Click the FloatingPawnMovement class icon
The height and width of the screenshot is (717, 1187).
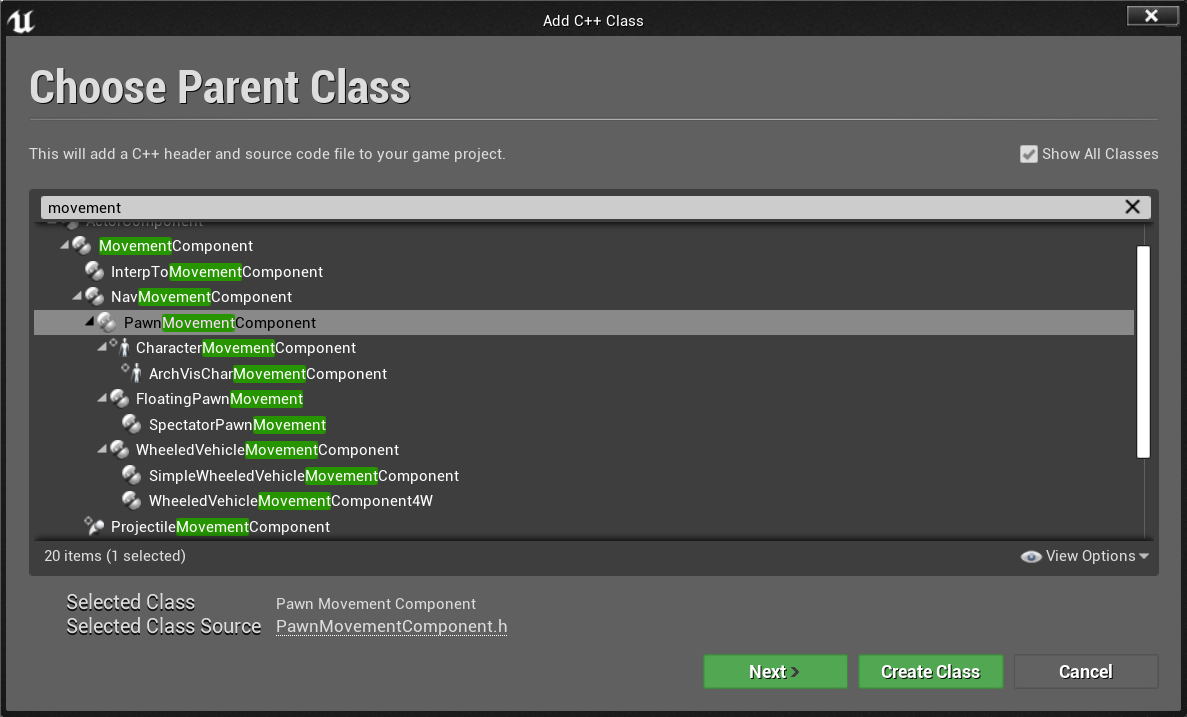tap(120, 398)
